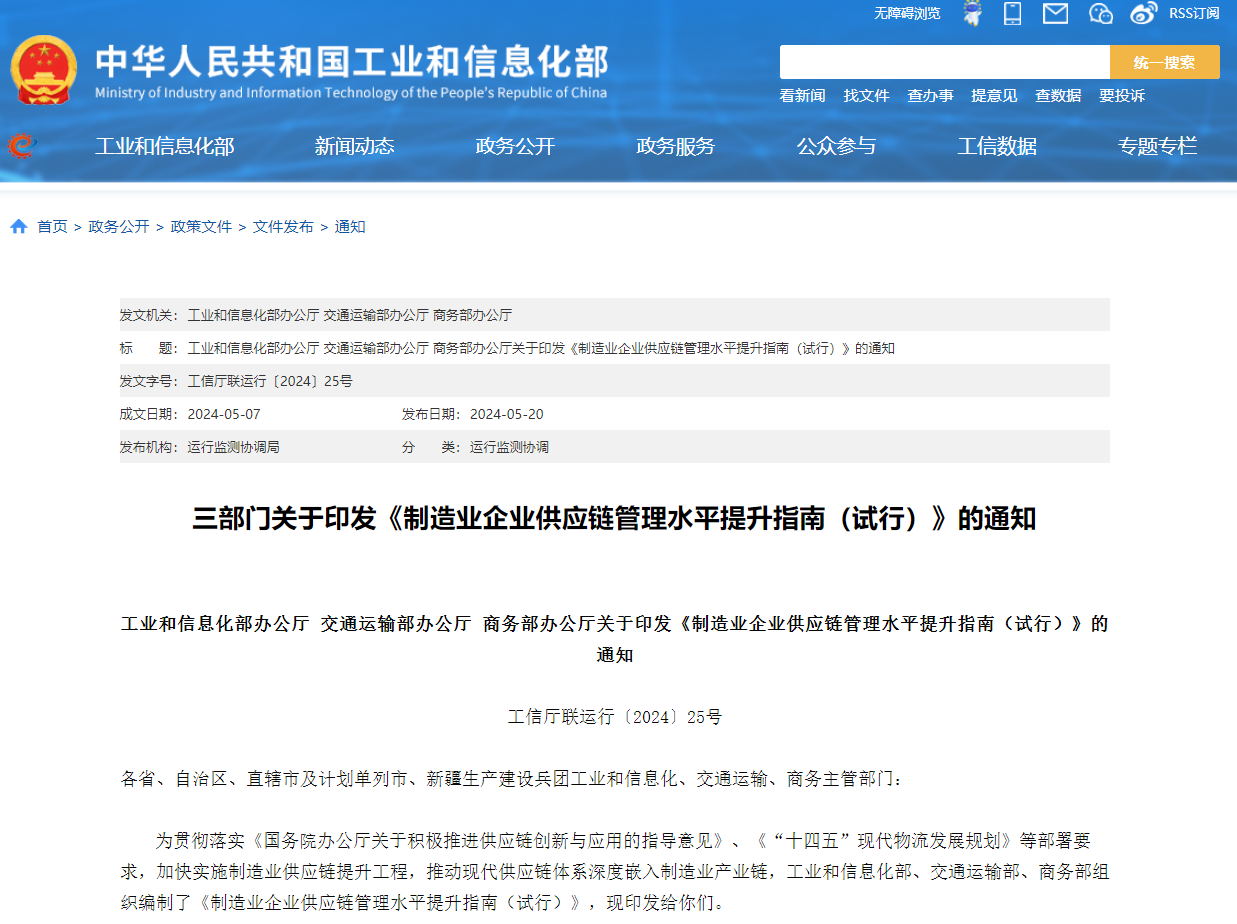Open the 工信数据 navigation tab
The width and height of the screenshot is (1237, 924).
point(997,146)
